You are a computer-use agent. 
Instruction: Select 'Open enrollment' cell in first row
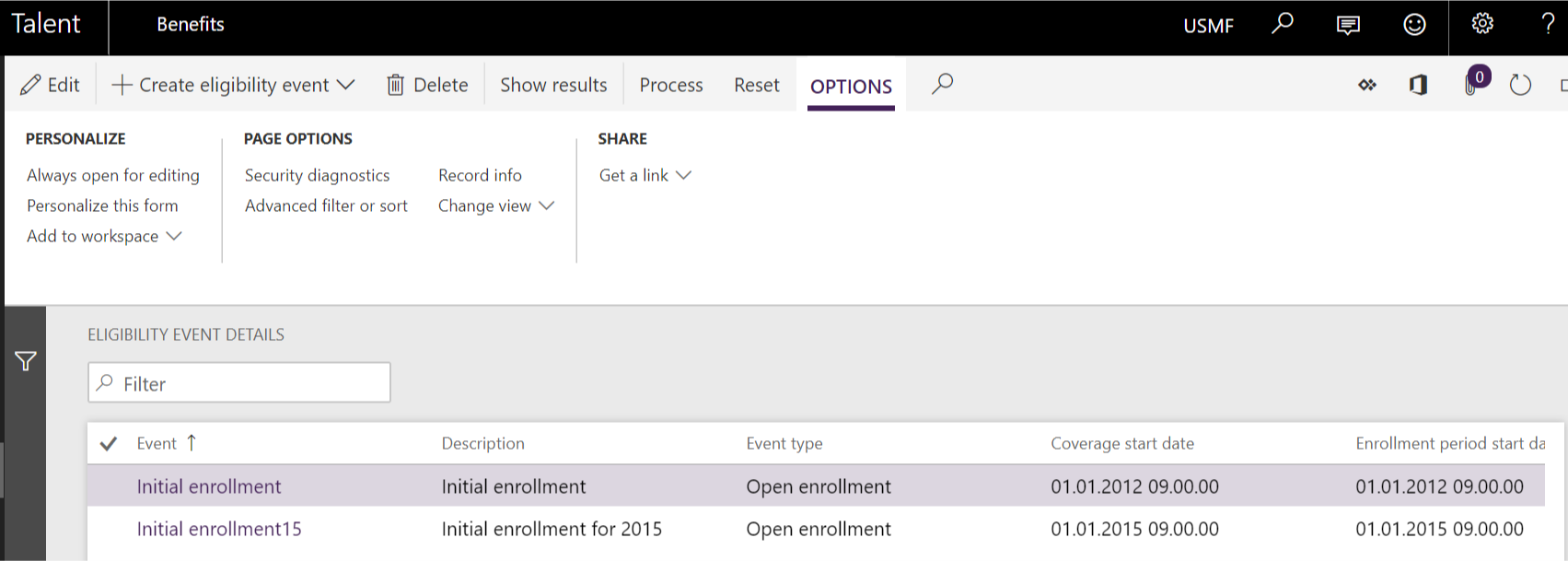coord(819,486)
